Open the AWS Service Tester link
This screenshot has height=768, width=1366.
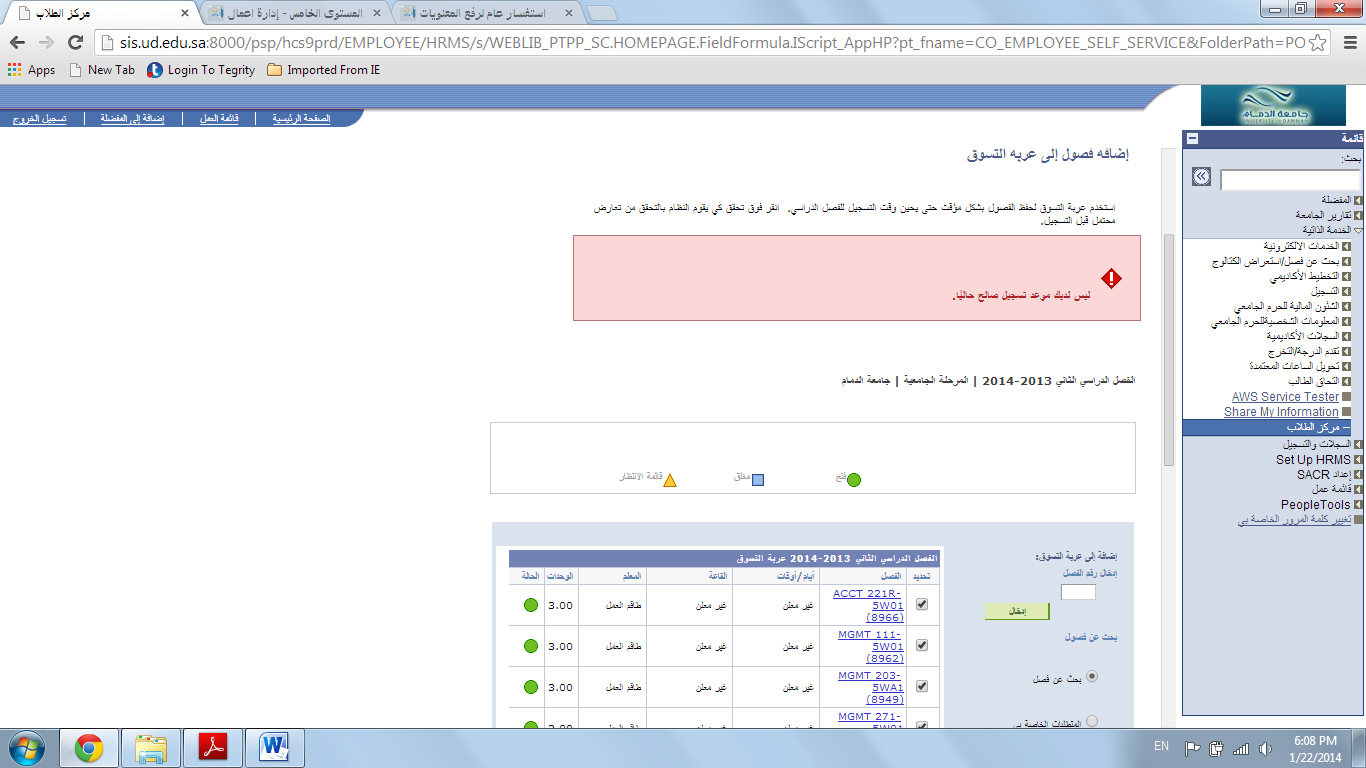click(1285, 397)
